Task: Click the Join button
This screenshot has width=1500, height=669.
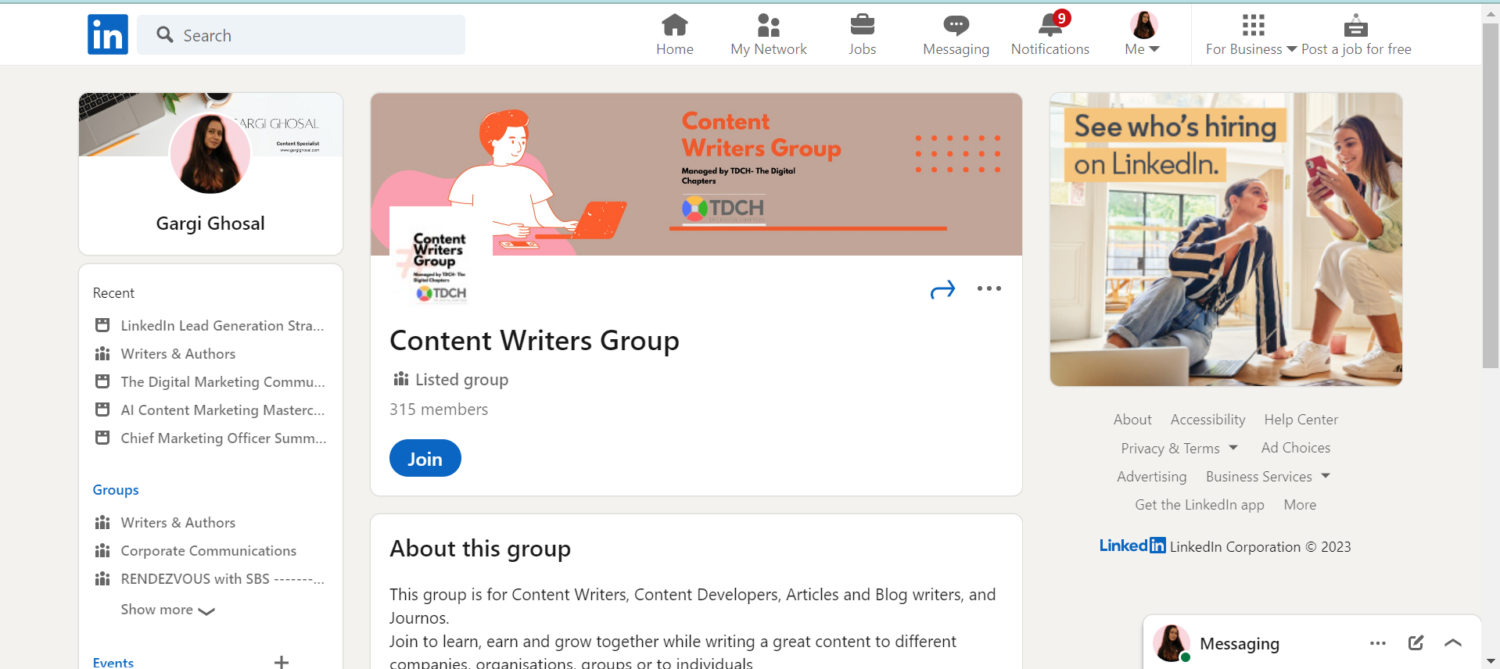Action: click(425, 458)
